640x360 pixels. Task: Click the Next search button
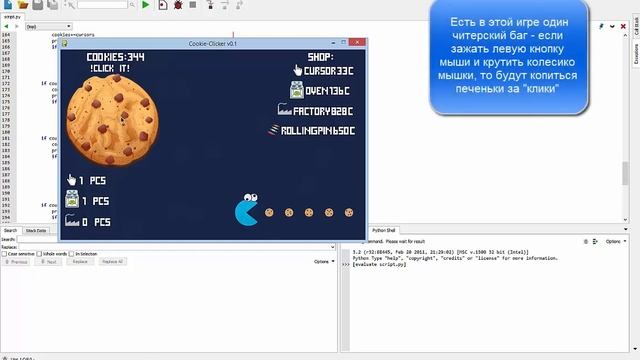click(49, 262)
